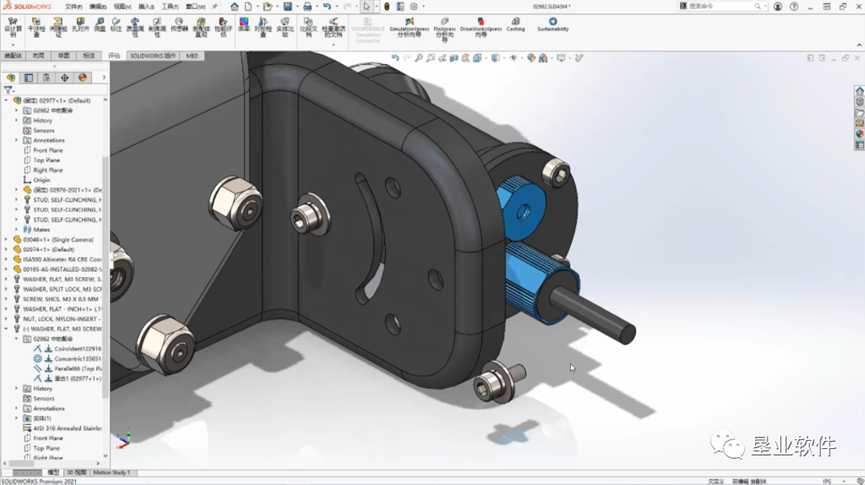Expand the 03046<1> (Single Camera) component
This screenshot has height=485, width=865.
[x=6, y=239]
